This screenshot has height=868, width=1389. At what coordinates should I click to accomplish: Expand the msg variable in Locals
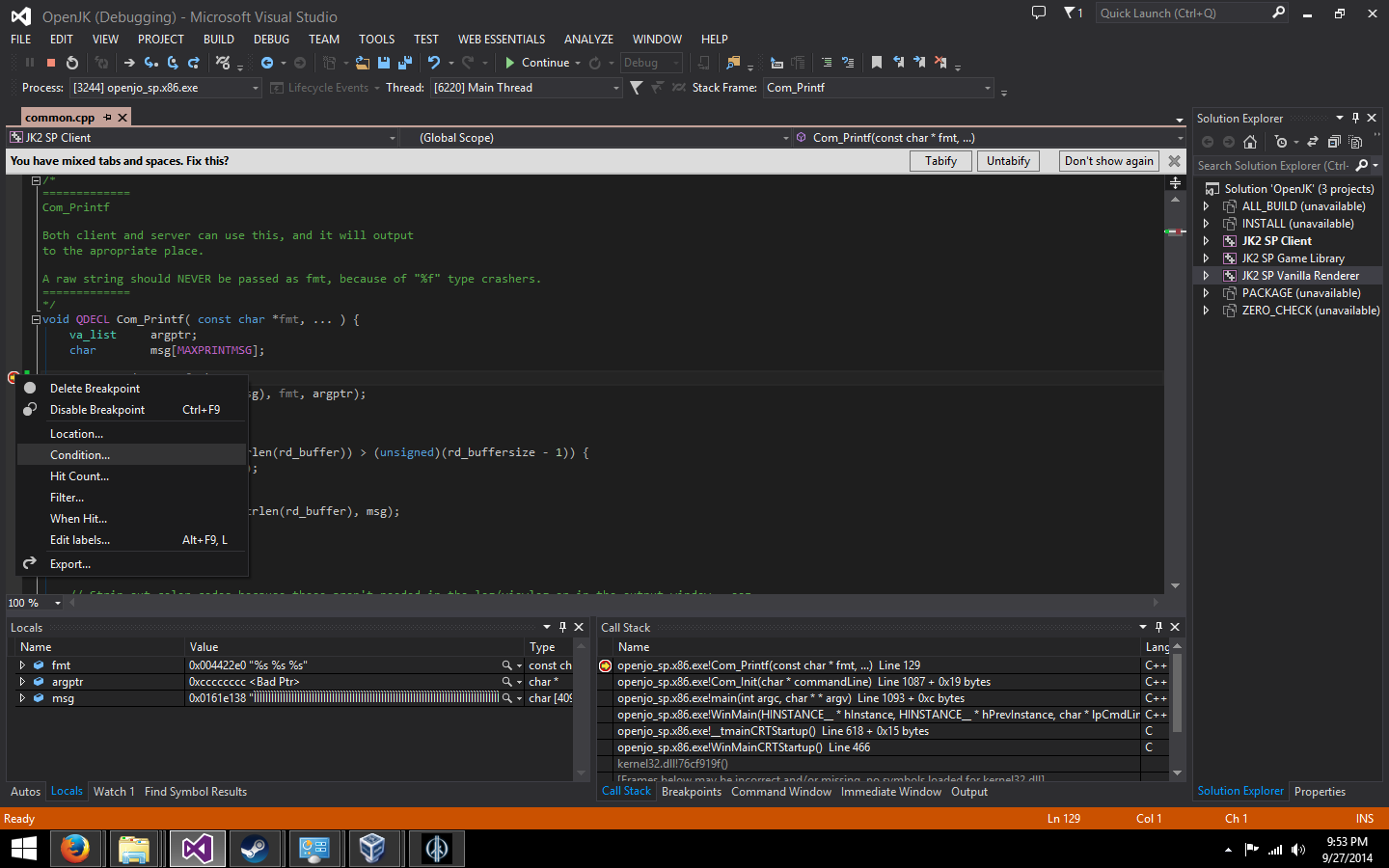[x=22, y=698]
